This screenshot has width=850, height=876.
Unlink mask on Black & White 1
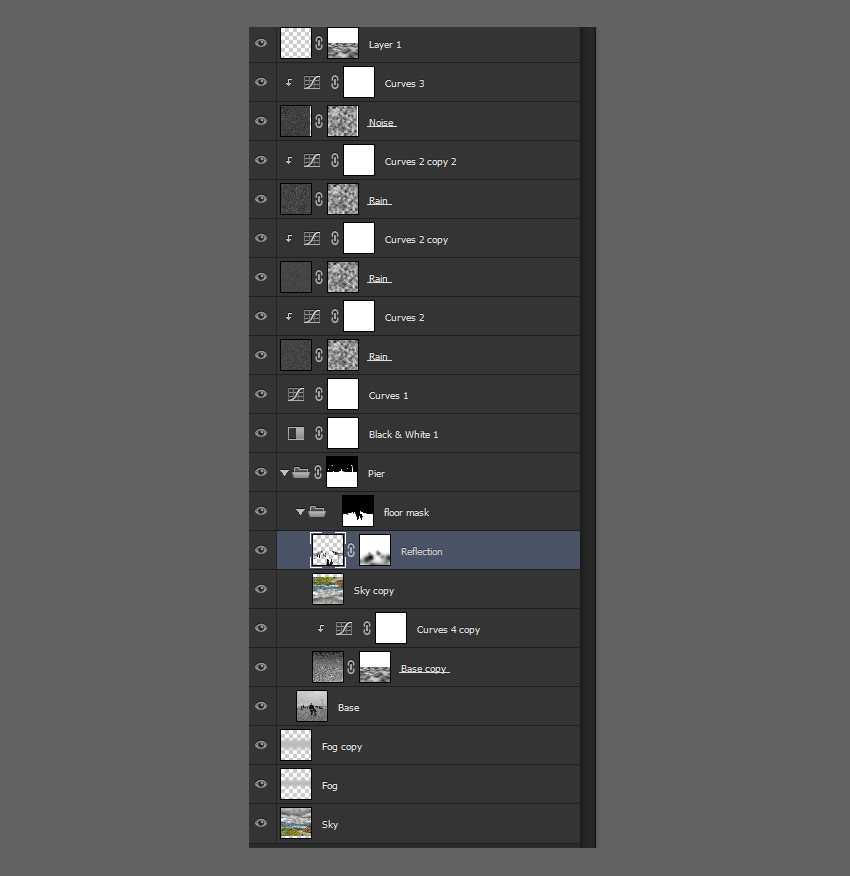click(x=319, y=434)
